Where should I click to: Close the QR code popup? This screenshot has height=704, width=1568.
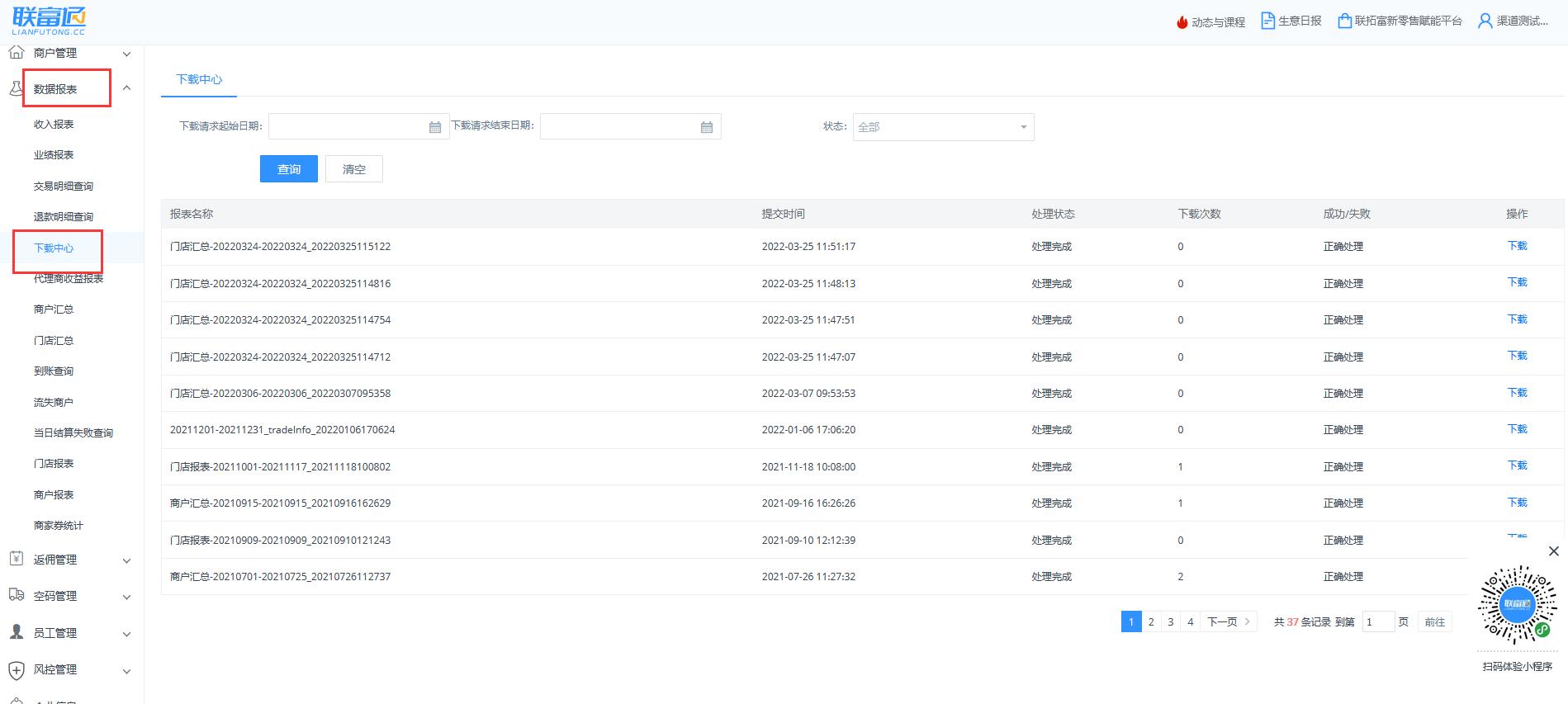pyautogui.click(x=1553, y=550)
